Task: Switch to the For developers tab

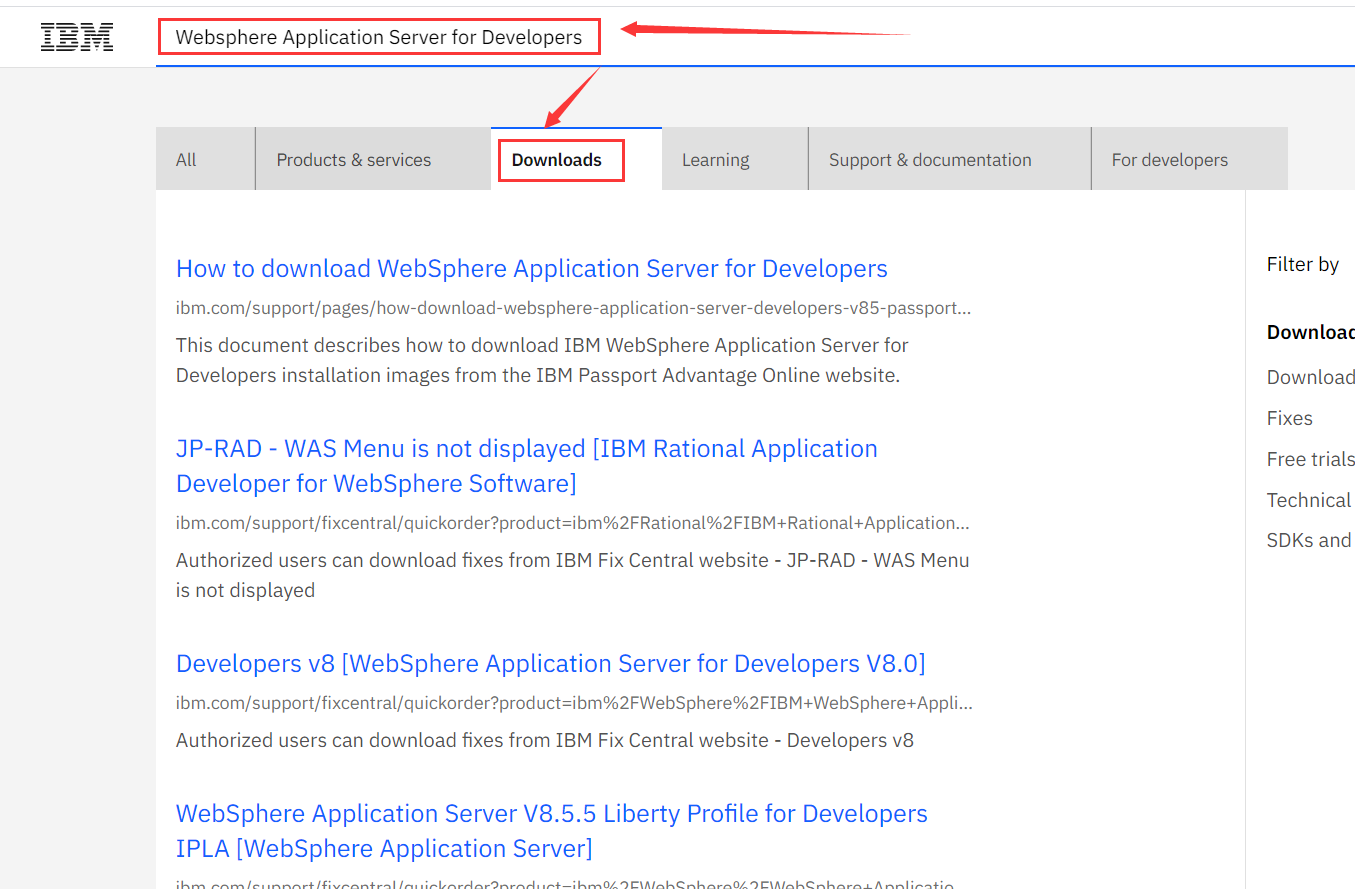Action: coord(1189,159)
